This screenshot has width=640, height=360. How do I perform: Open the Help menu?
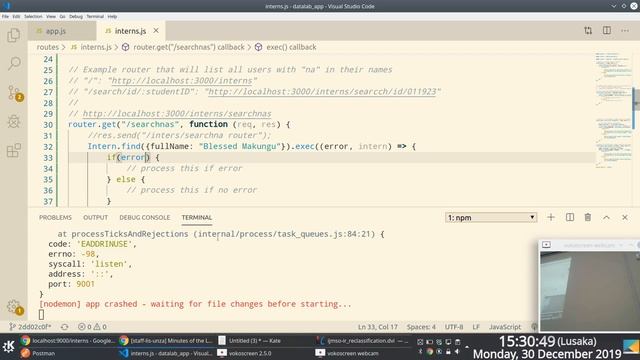tap(112, 16)
